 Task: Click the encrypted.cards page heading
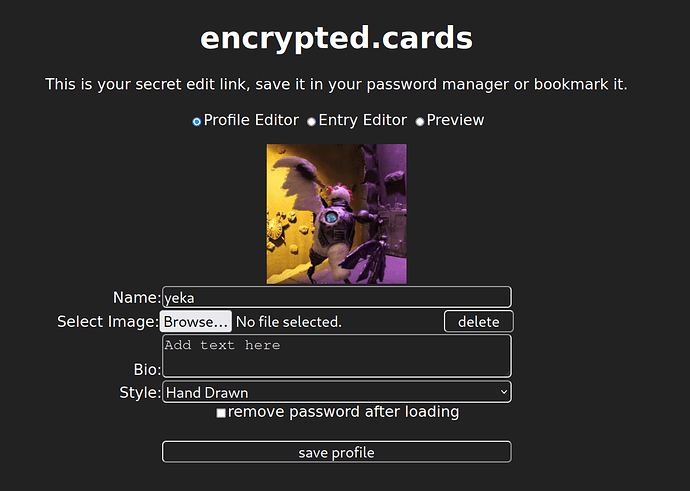coord(337,39)
